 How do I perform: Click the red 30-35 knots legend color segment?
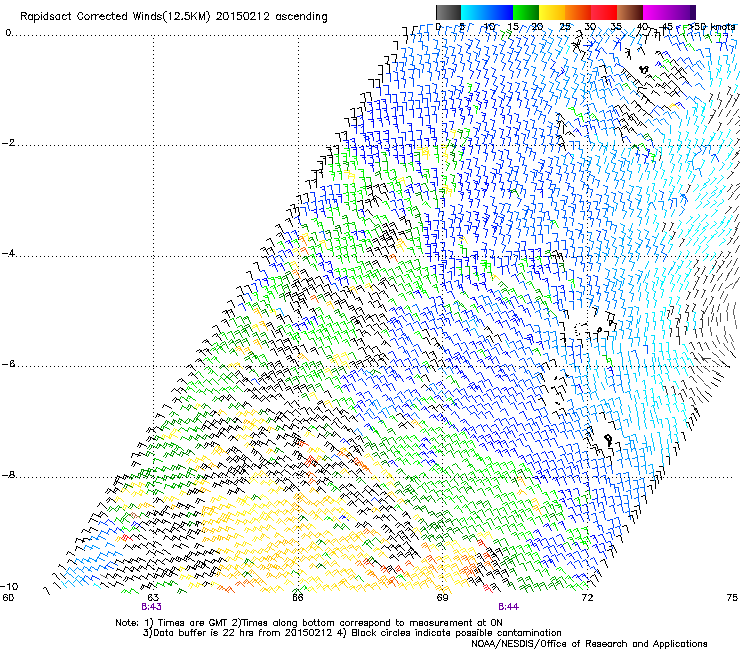604,12
